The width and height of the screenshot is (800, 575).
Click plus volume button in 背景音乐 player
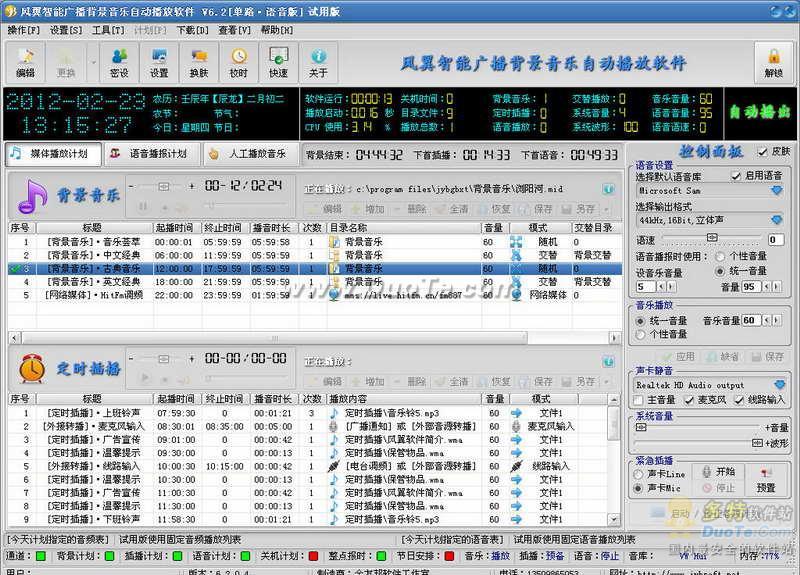[x=191, y=186]
